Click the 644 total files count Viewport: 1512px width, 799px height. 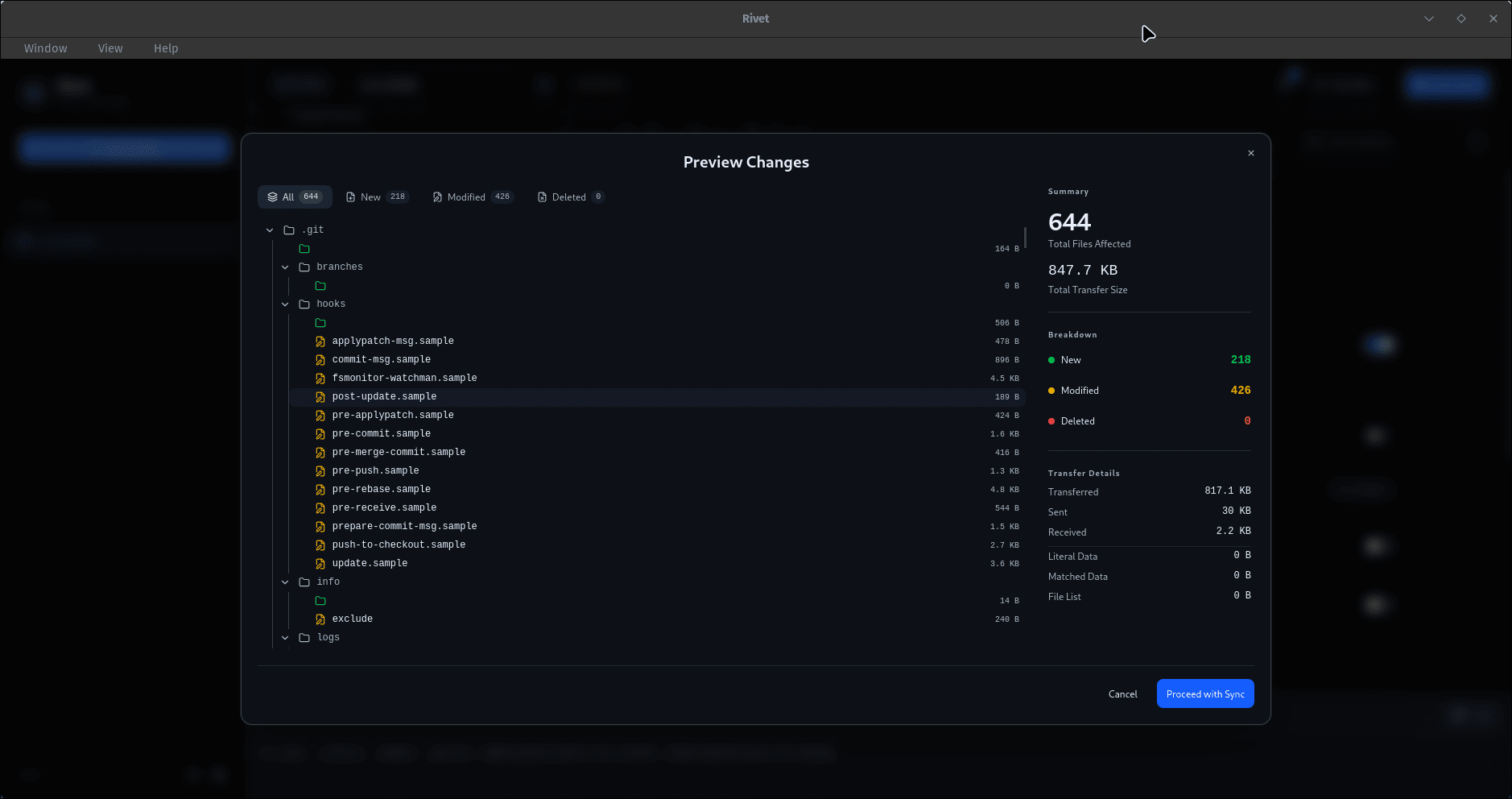[1069, 222]
